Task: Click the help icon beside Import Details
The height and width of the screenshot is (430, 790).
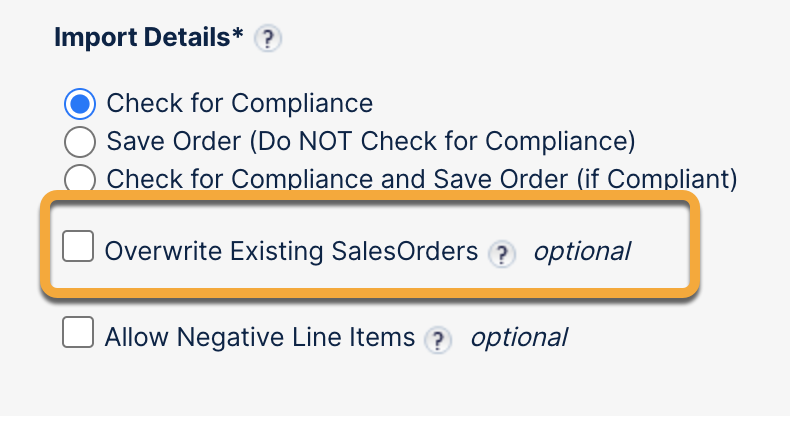Action: point(267,39)
